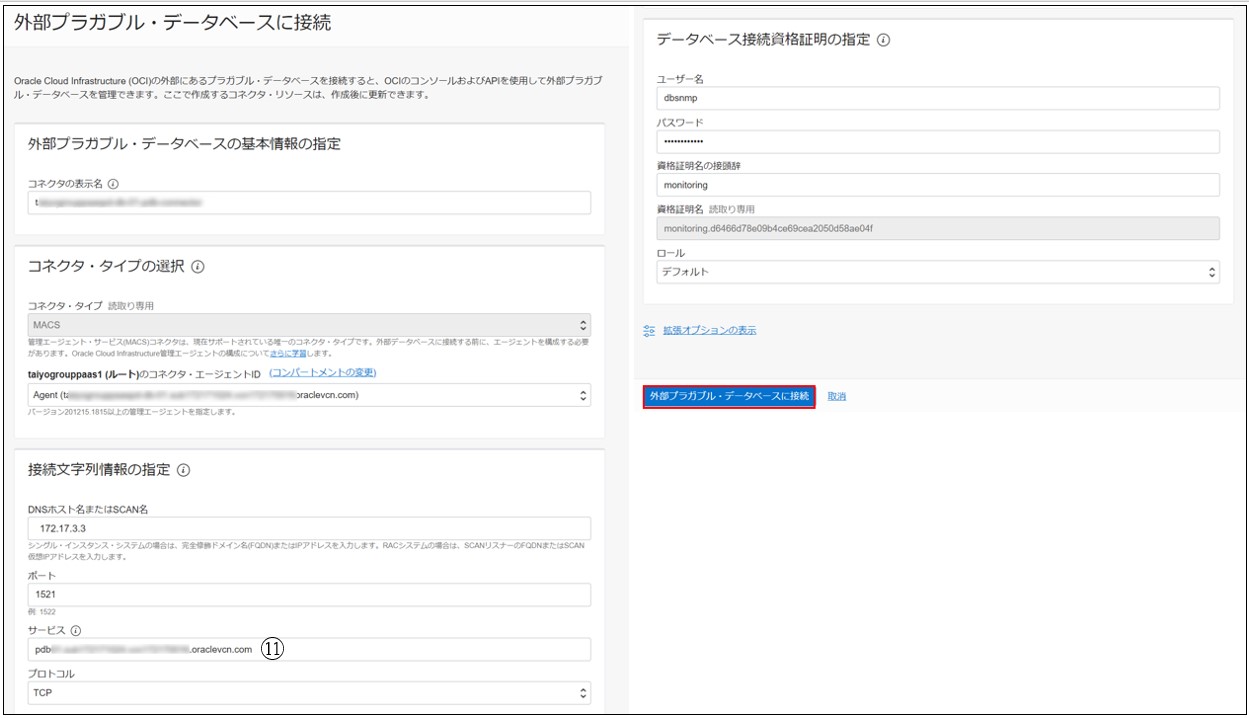Viewport: 1249px width, 718px height.
Task: Click info icon beside サービス label
Action: click(x=76, y=630)
